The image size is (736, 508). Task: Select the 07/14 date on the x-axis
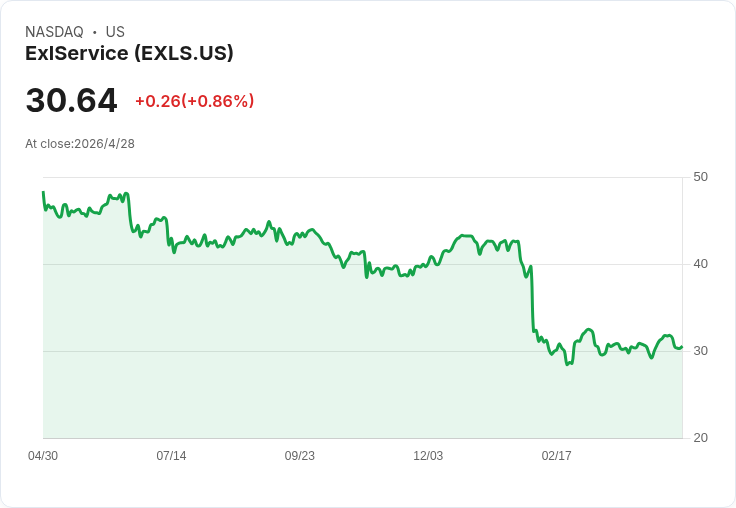171,456
